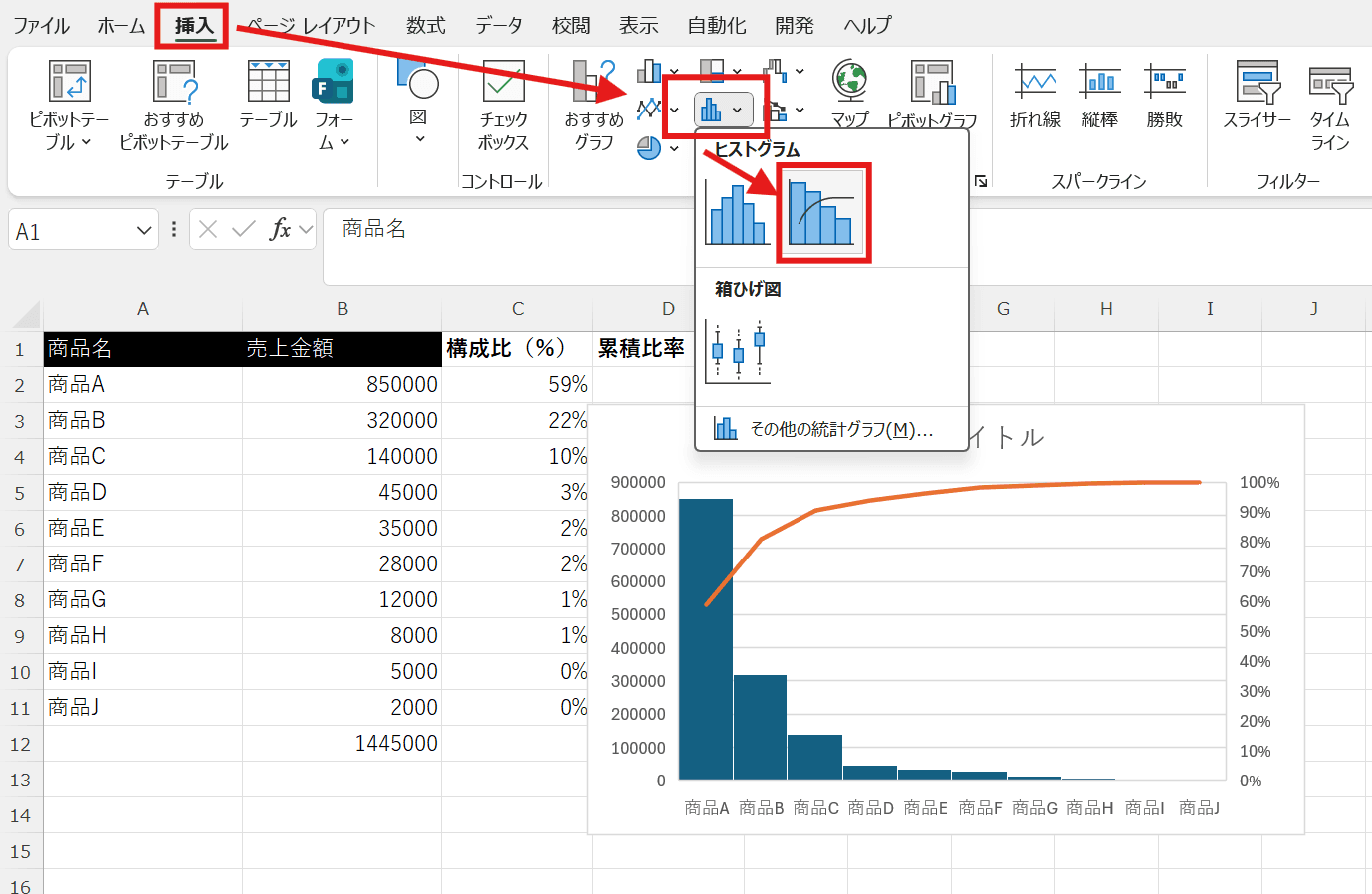Choose the plain histogram chart icon
The image size is (1372, 894).
pyautogui.click(x=737, y=213)
